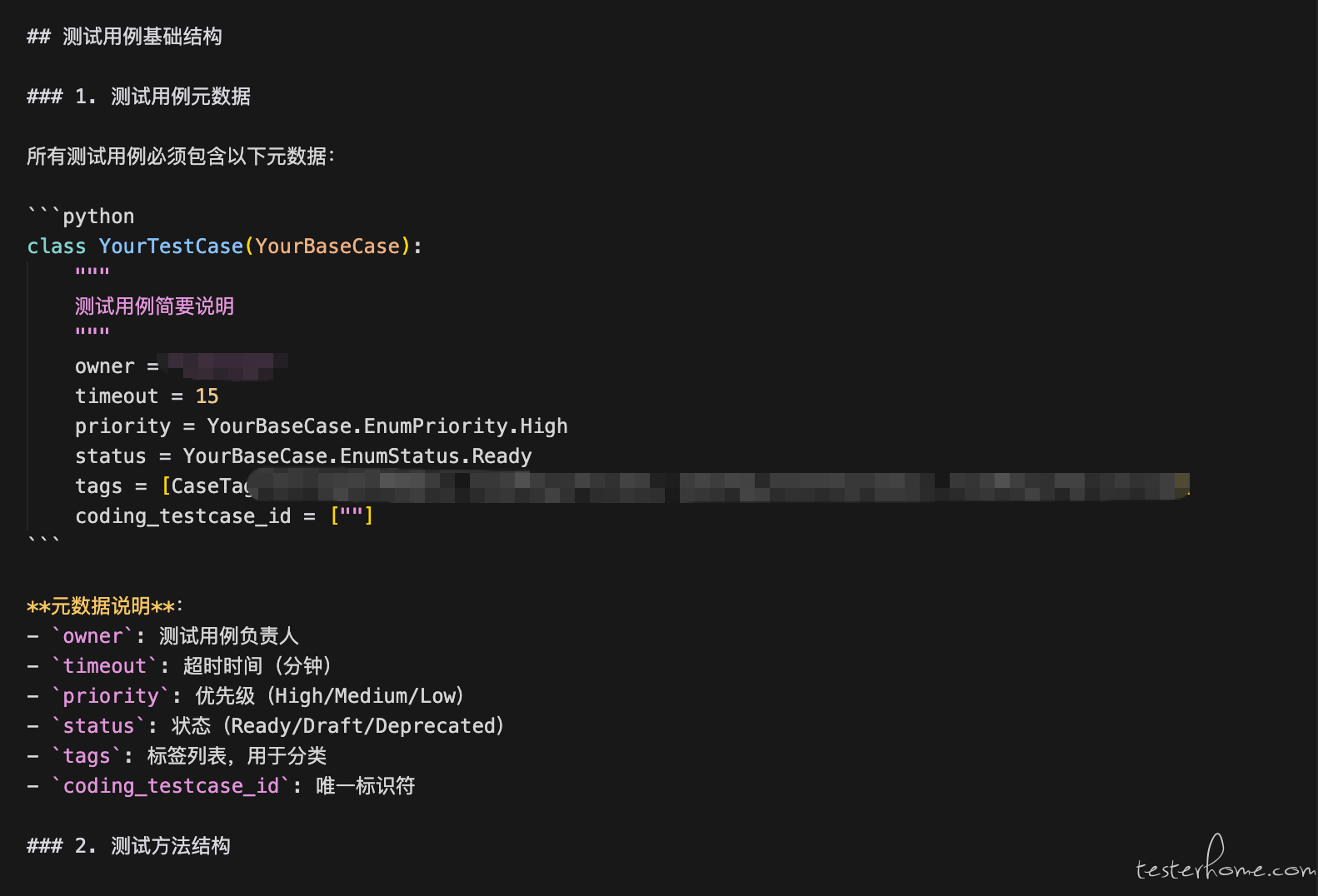This screenshot has width=1318, height=896.
Task: Click the heading 2. 测试方法结构
Action: [x=152, y=846]
